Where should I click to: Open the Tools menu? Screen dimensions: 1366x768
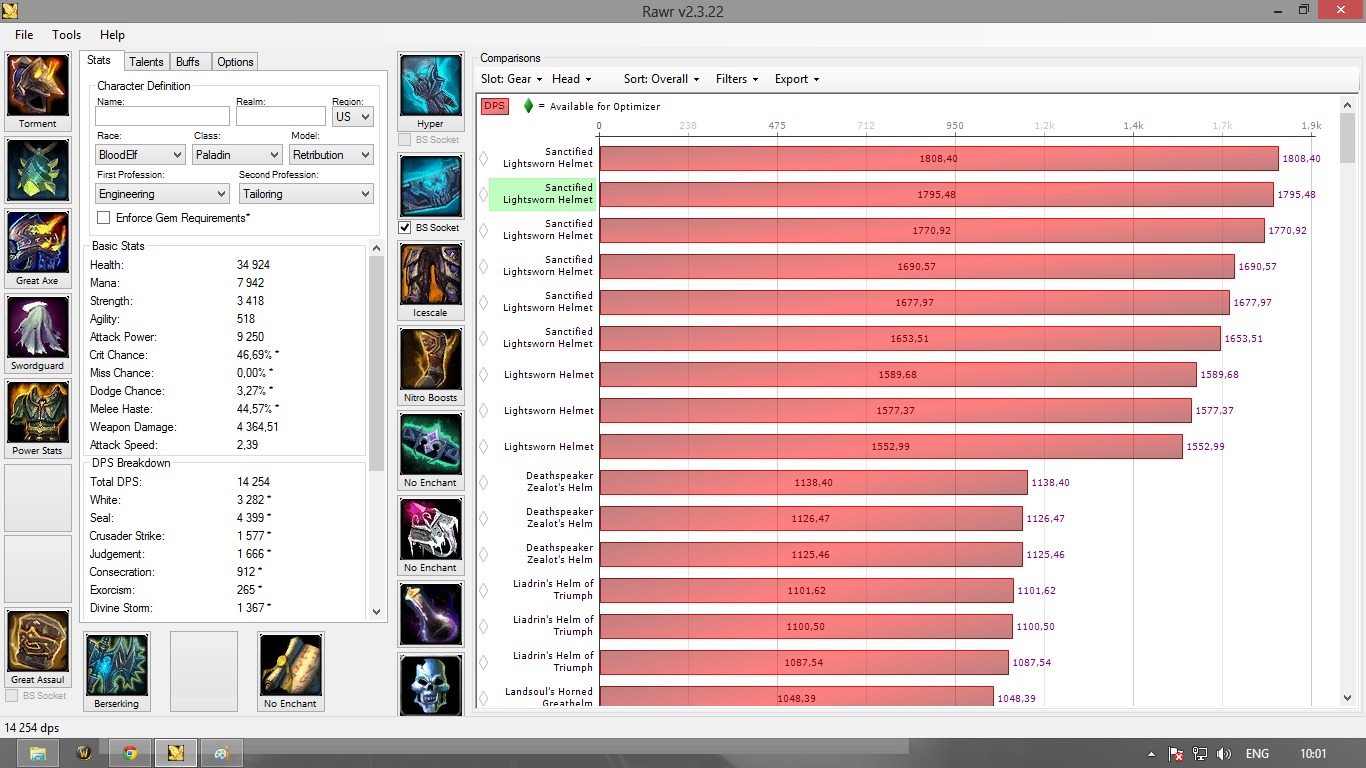[x=67, y=35]
